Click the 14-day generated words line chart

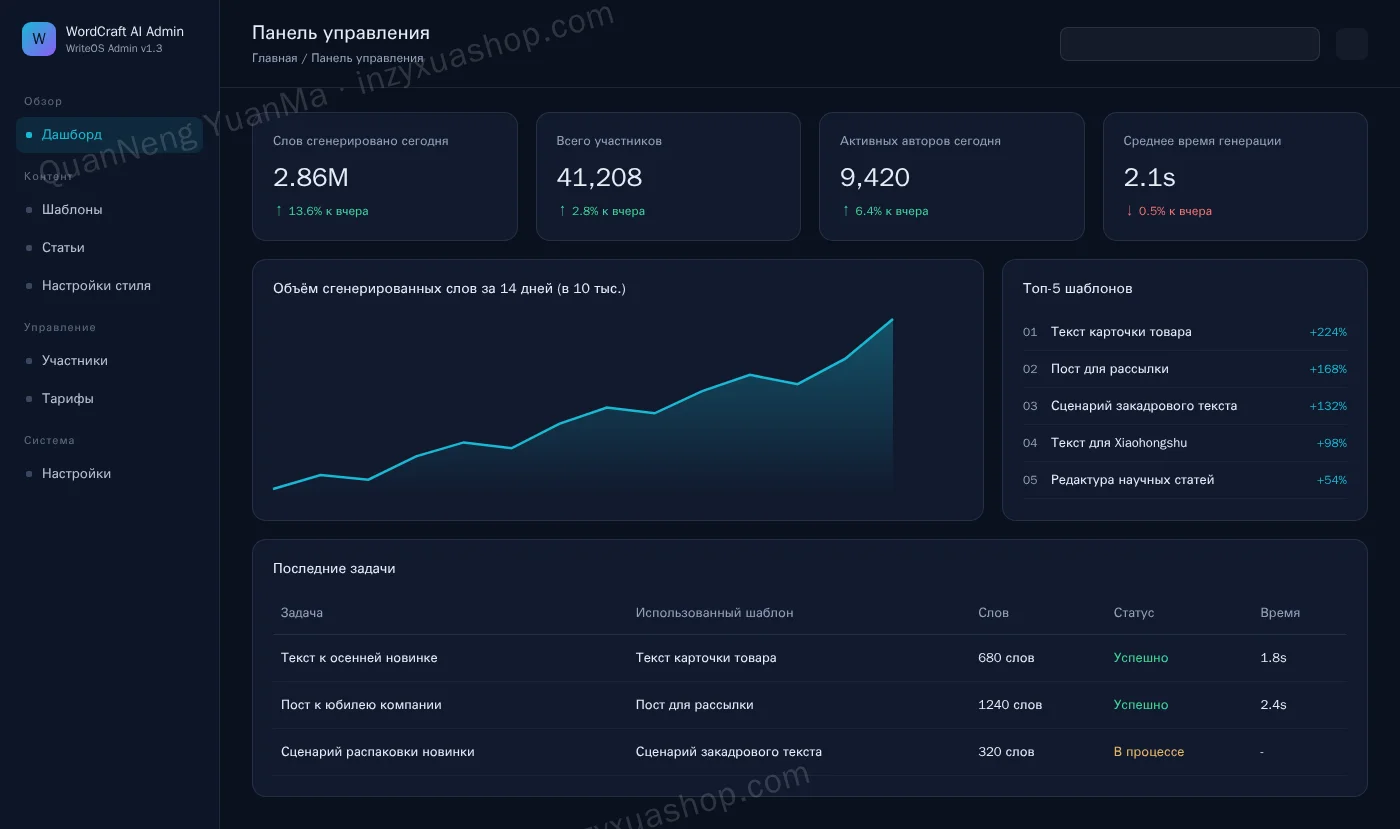tap(583, 404)
